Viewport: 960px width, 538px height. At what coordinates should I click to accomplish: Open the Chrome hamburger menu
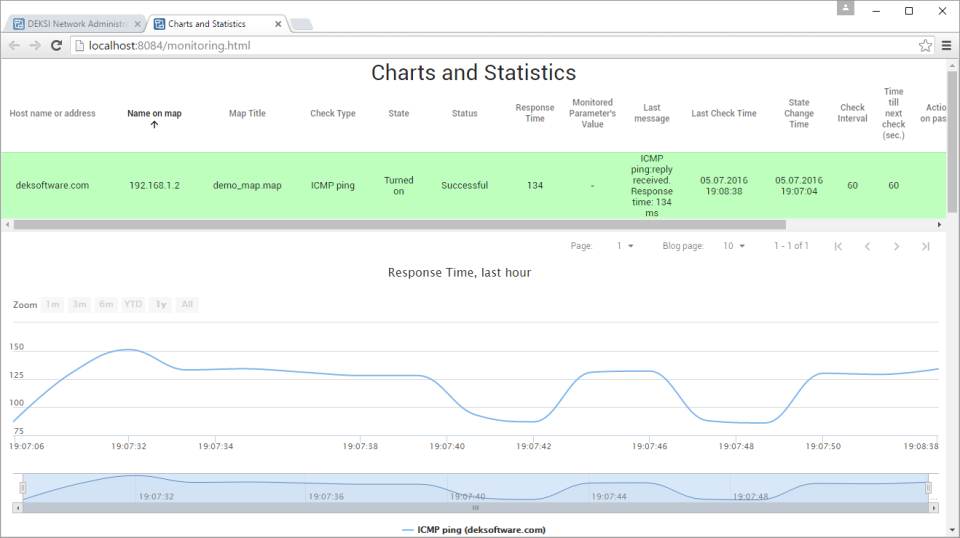coord(946,45)
